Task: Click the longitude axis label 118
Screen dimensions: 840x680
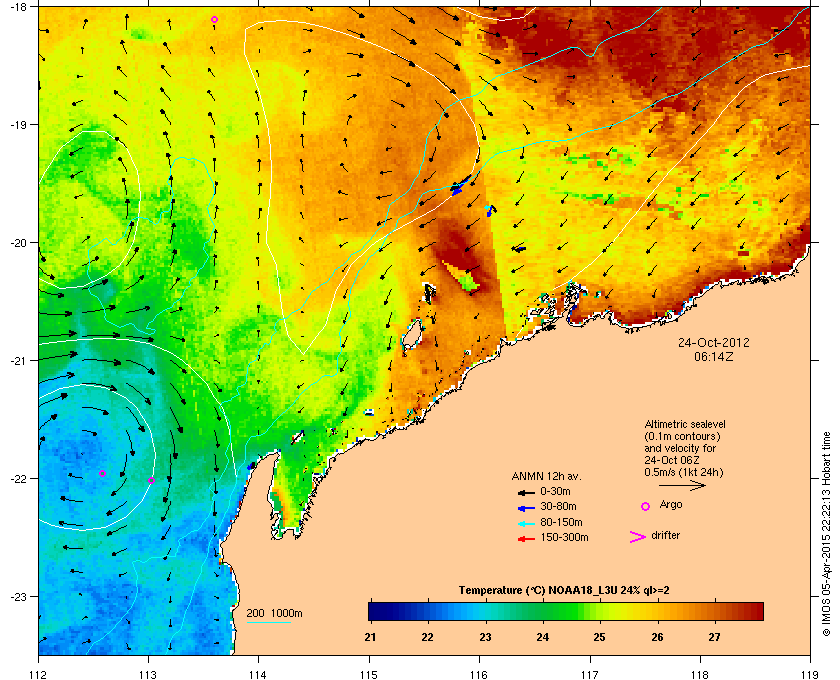Action: tap(700, 674)
